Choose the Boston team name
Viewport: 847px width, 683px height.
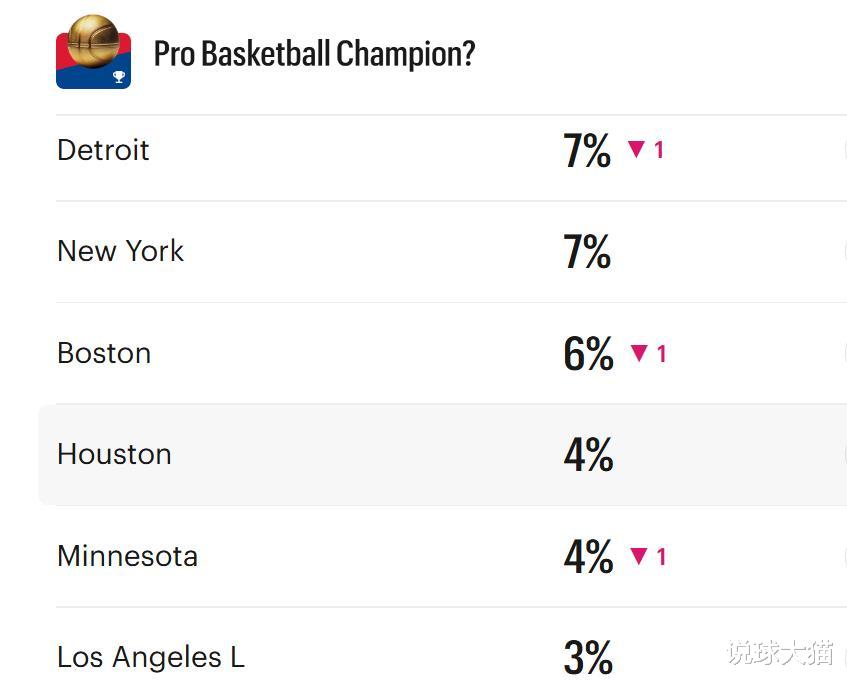pos(104,353)
